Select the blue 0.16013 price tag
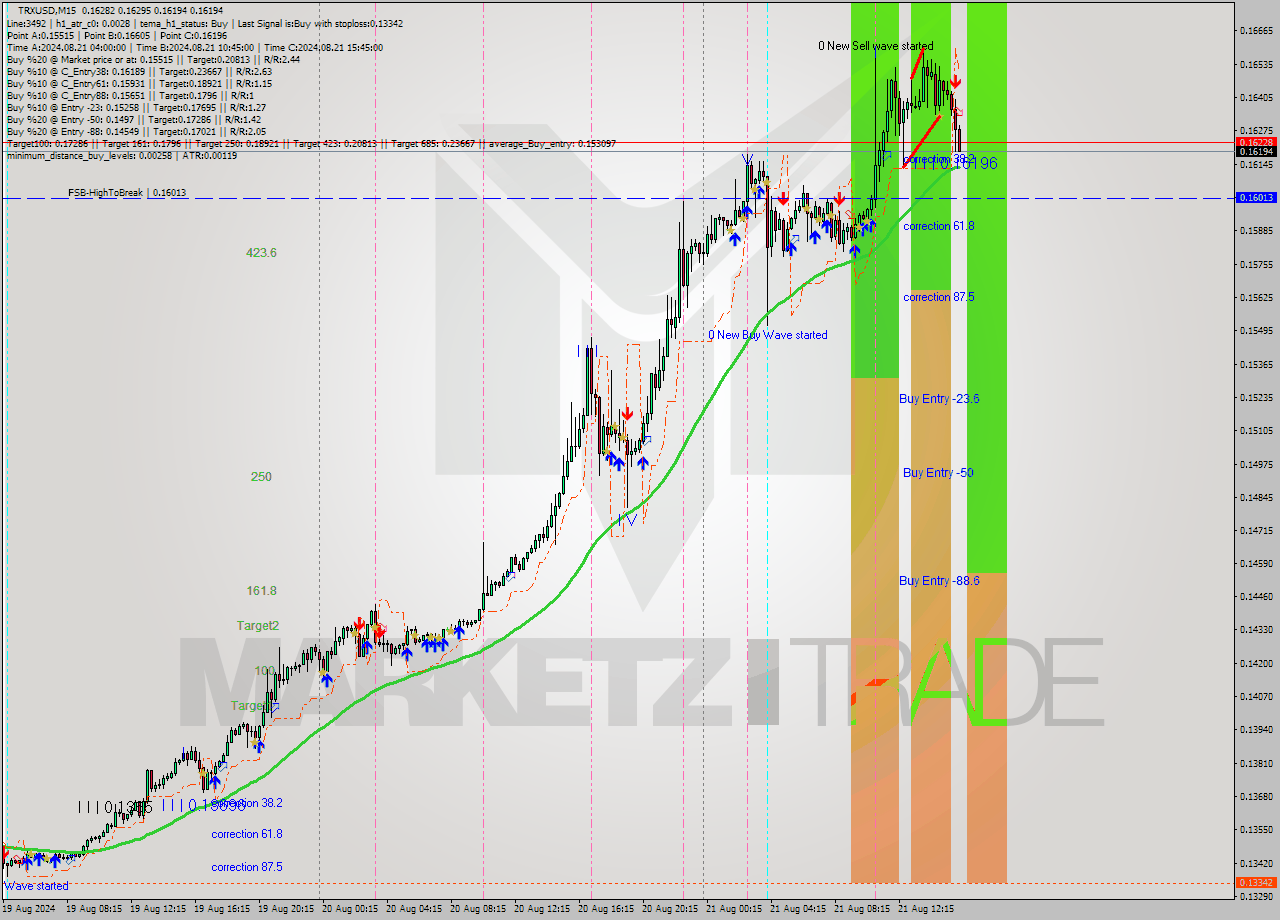The image size is (1280, 920). 1256,198
